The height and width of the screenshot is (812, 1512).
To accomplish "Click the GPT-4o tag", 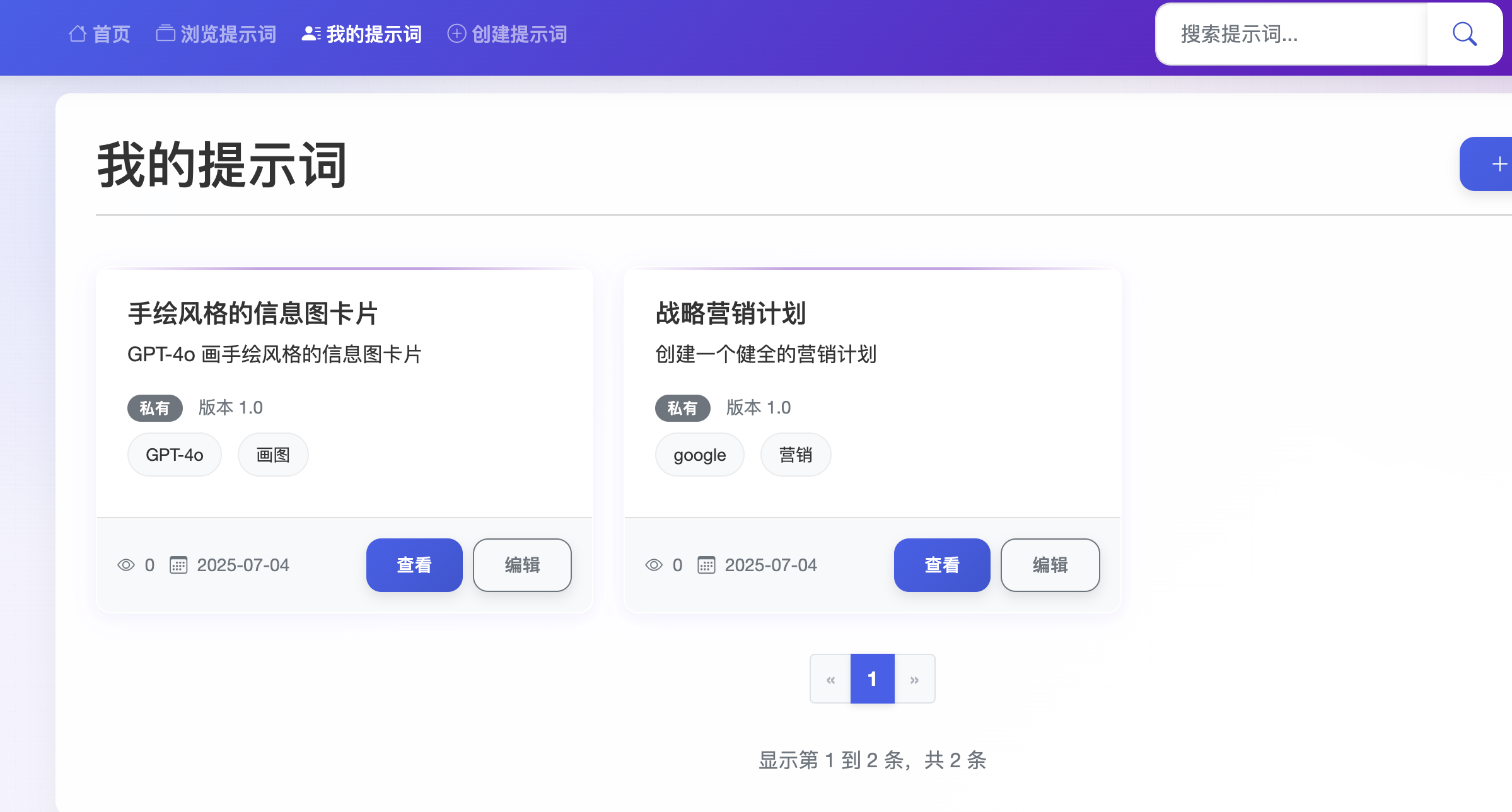I will point(175,455).
